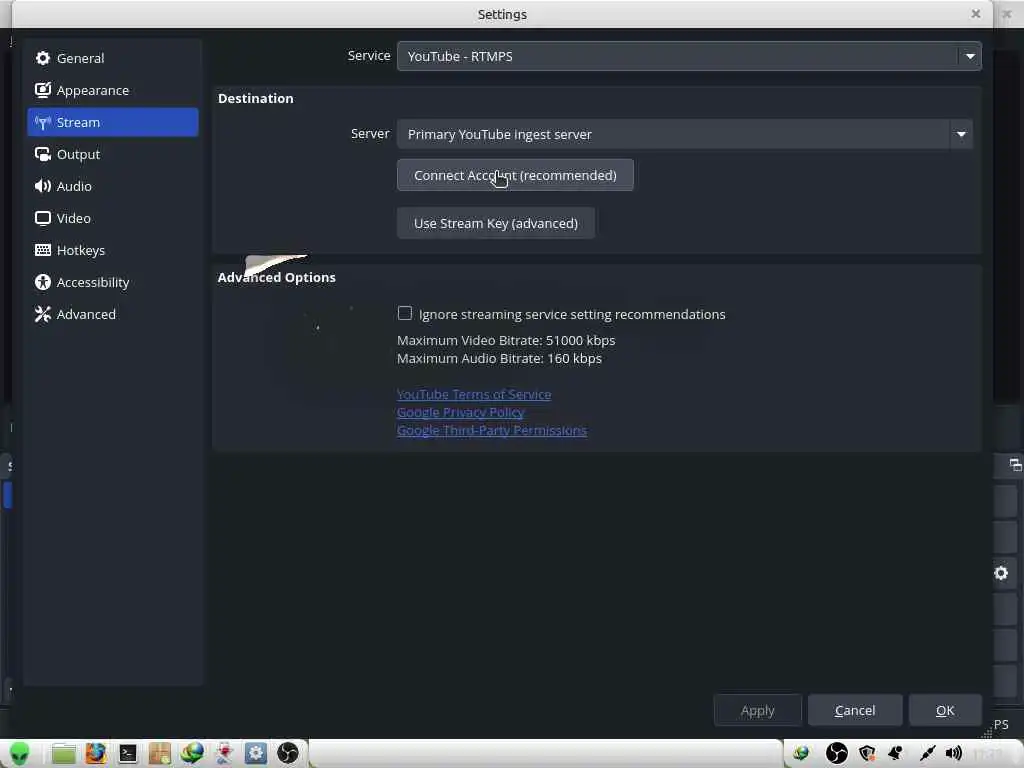Click the shield icon in system tray
The image size is (1024, 768).
click(x=867, y=754)
